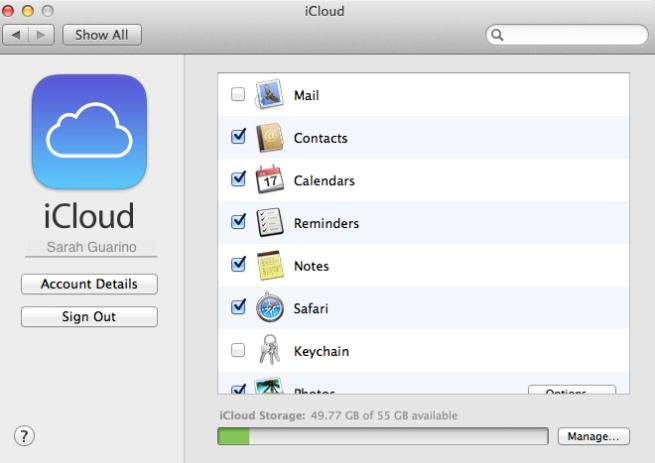Viewport: 655px width, 463px height.
Task: Click the search field in toolbar
Action: click(566, 35)
